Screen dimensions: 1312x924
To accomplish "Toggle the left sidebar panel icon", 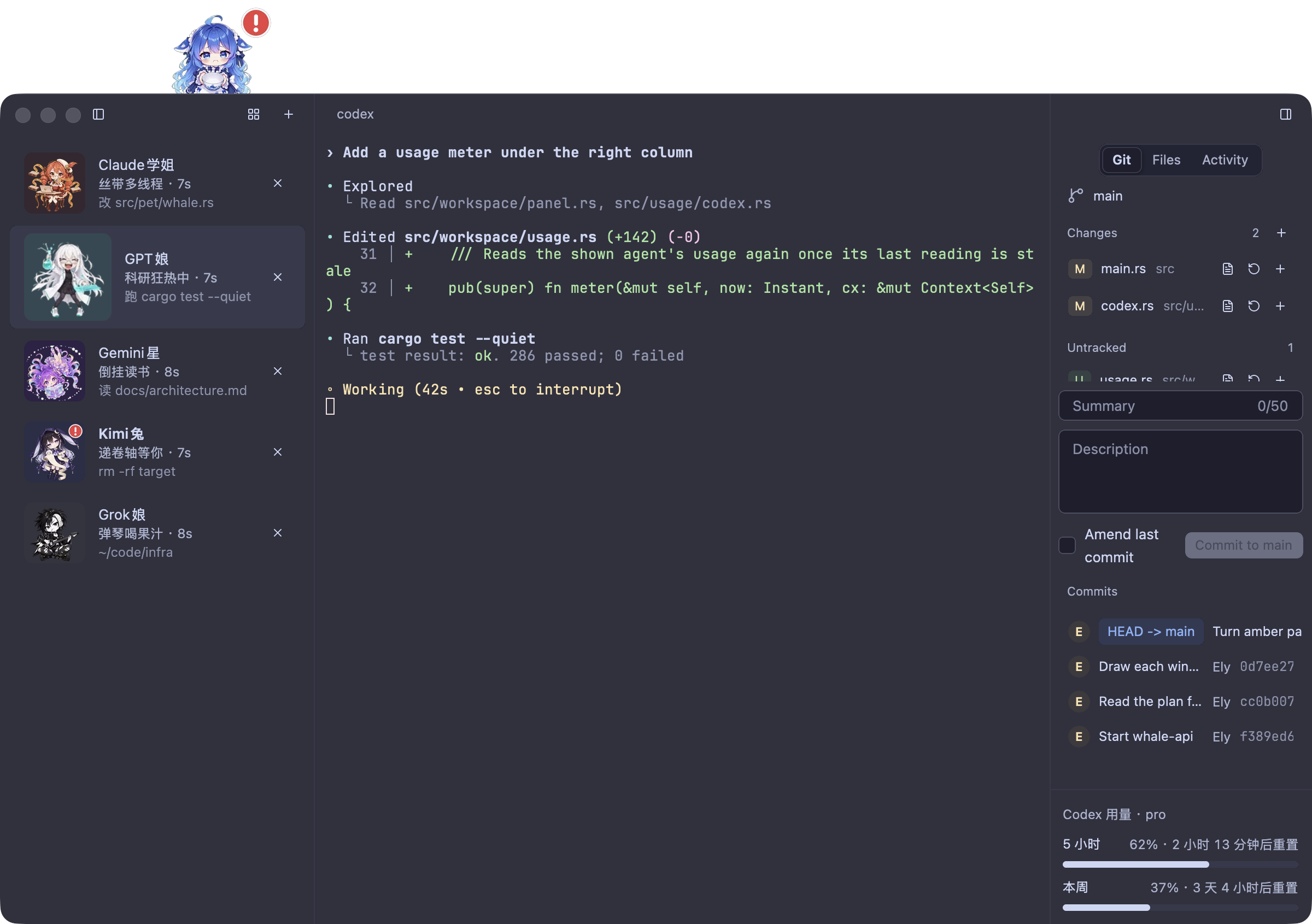I will pyautogui.click(x=98, y=114).
